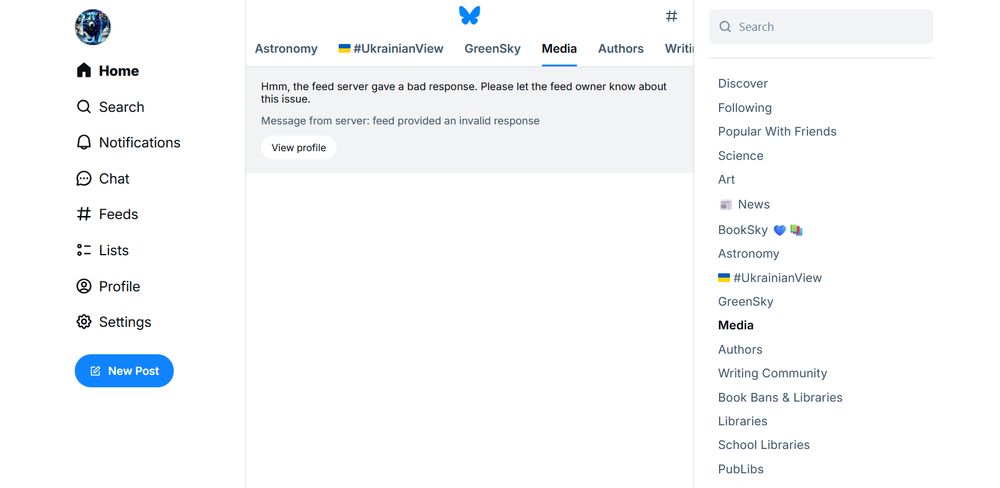The image size is (1000, 488).
Task: Click the Search magnifier icon in sidebar
Action: coord(84,107)
